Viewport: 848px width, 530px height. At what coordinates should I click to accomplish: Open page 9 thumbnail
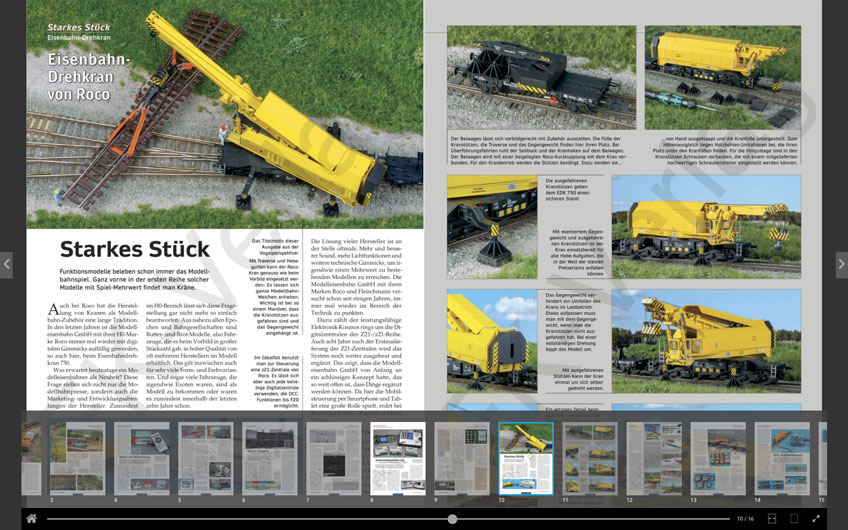(x=462, y=459)
